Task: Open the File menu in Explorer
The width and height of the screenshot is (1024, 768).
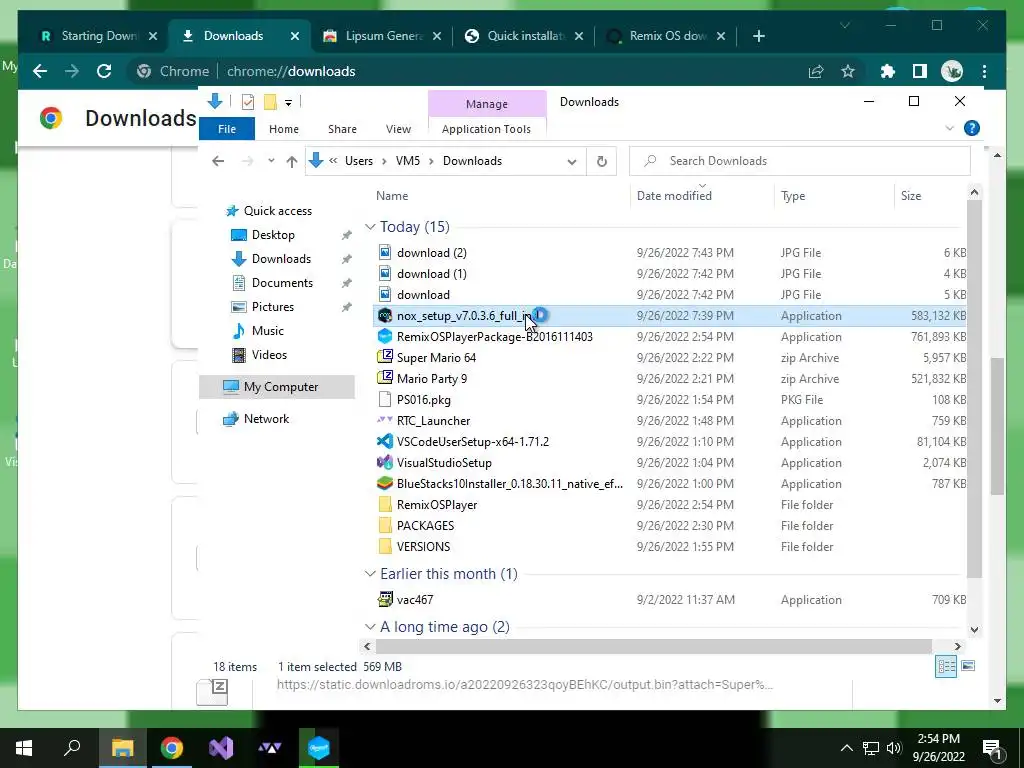Action: 227,129
